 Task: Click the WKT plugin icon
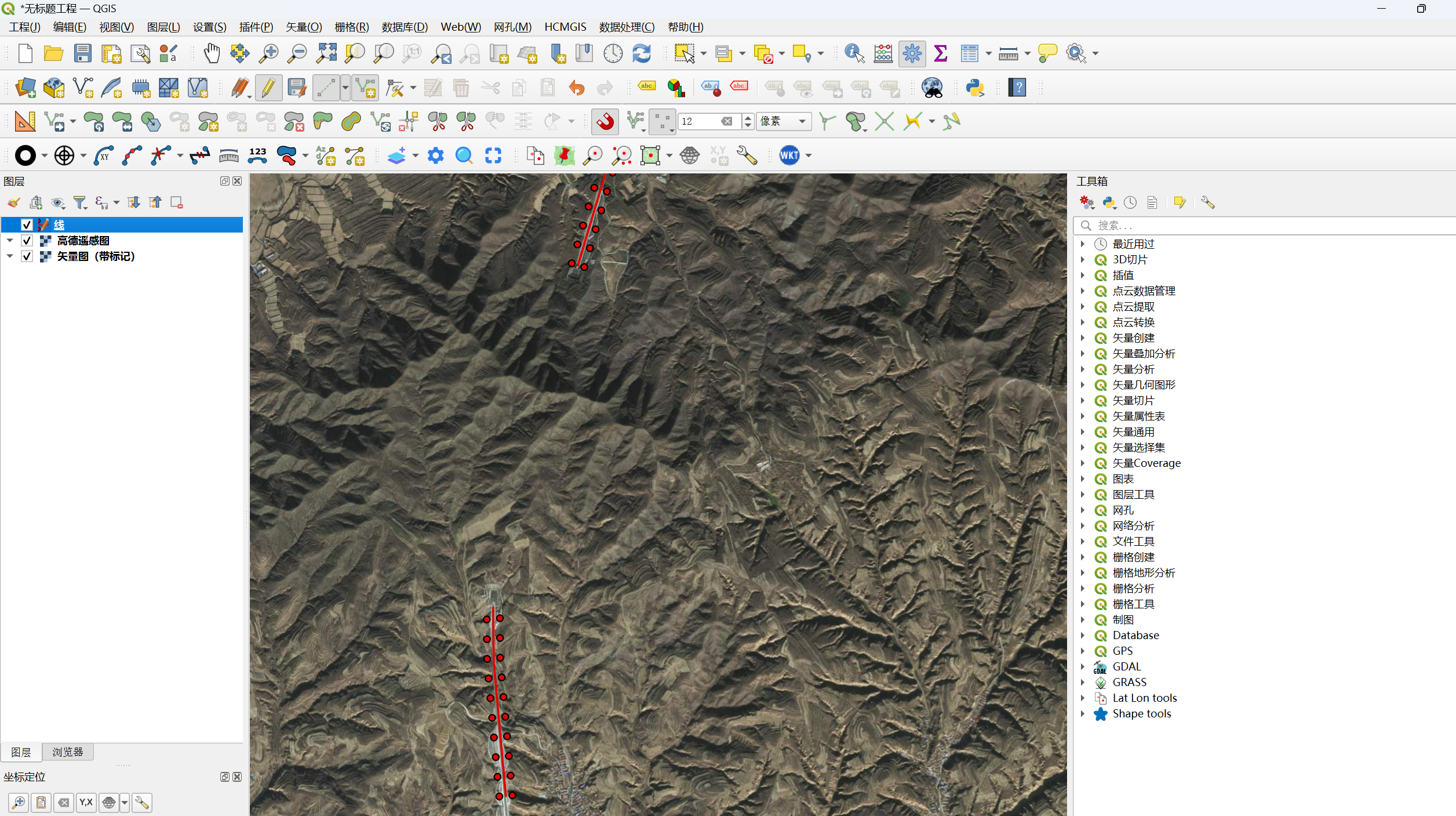pos(789,155)
